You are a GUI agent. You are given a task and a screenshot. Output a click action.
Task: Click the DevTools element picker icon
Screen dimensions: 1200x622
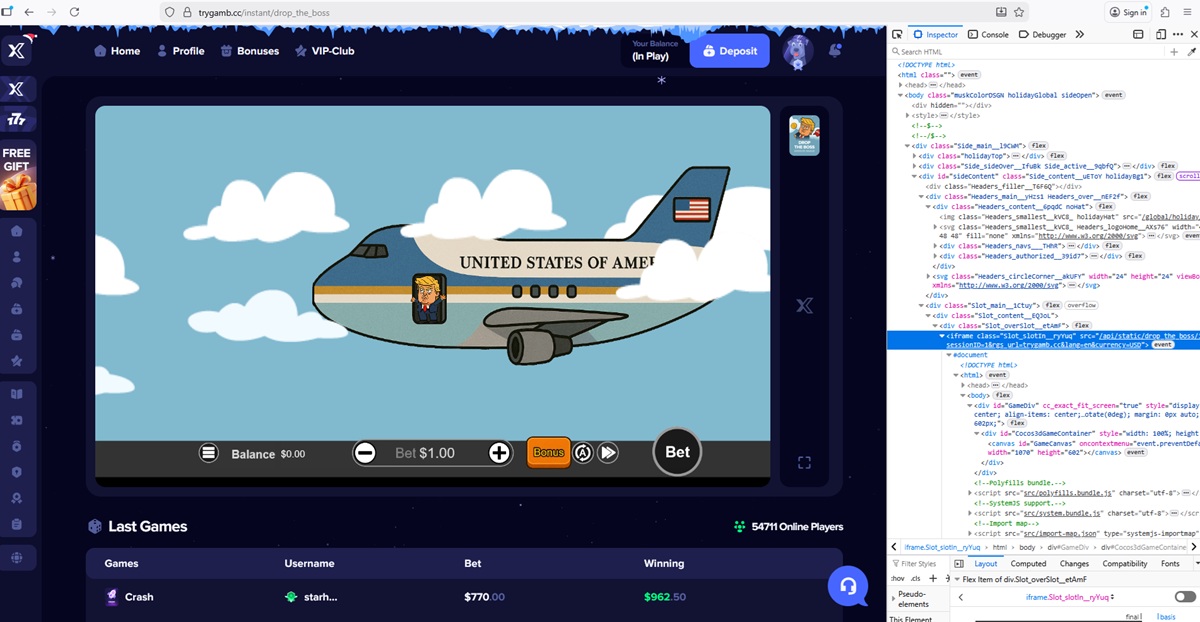point(898,34)
